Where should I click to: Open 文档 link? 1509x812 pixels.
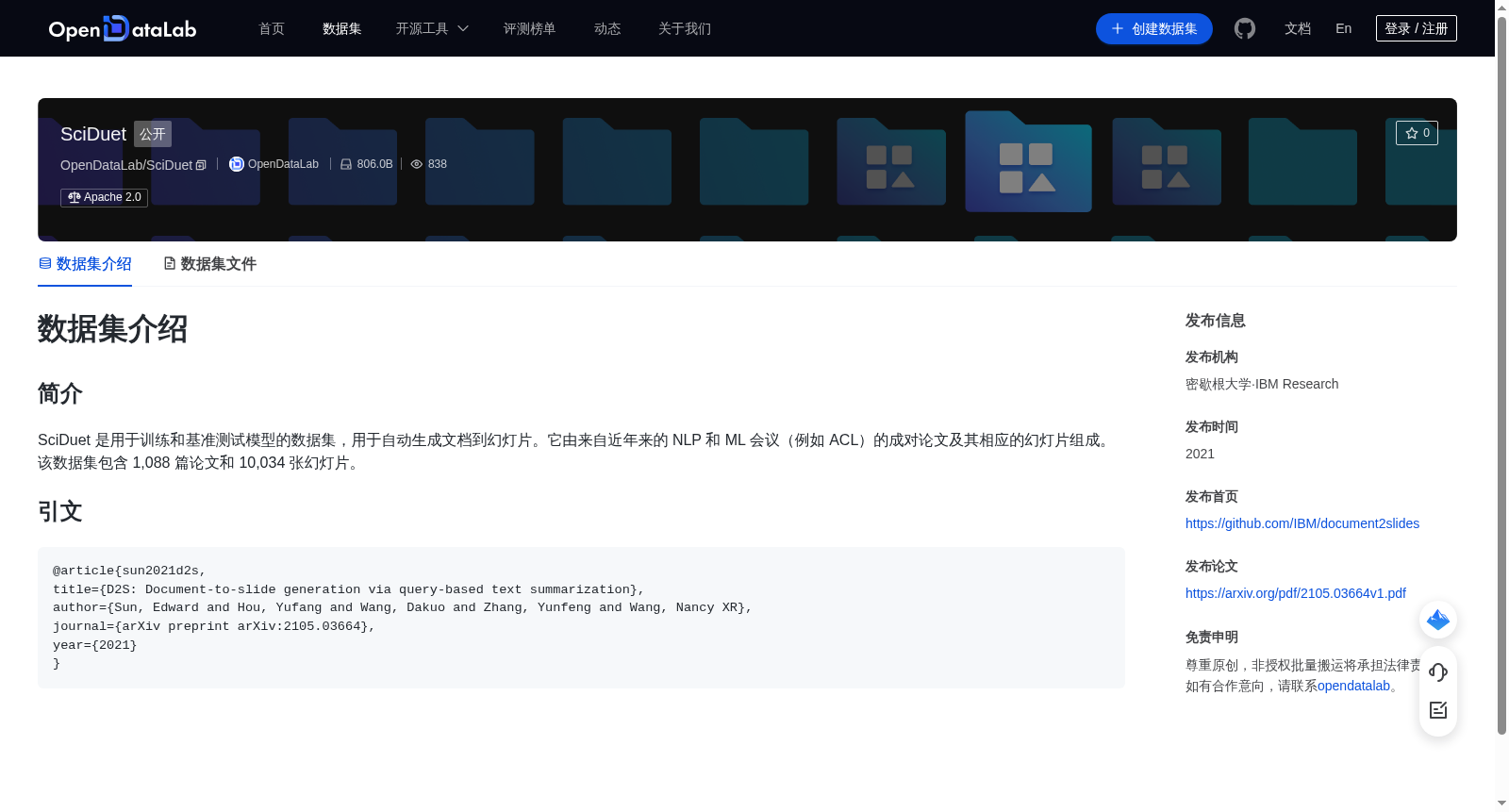(1298, 29)
